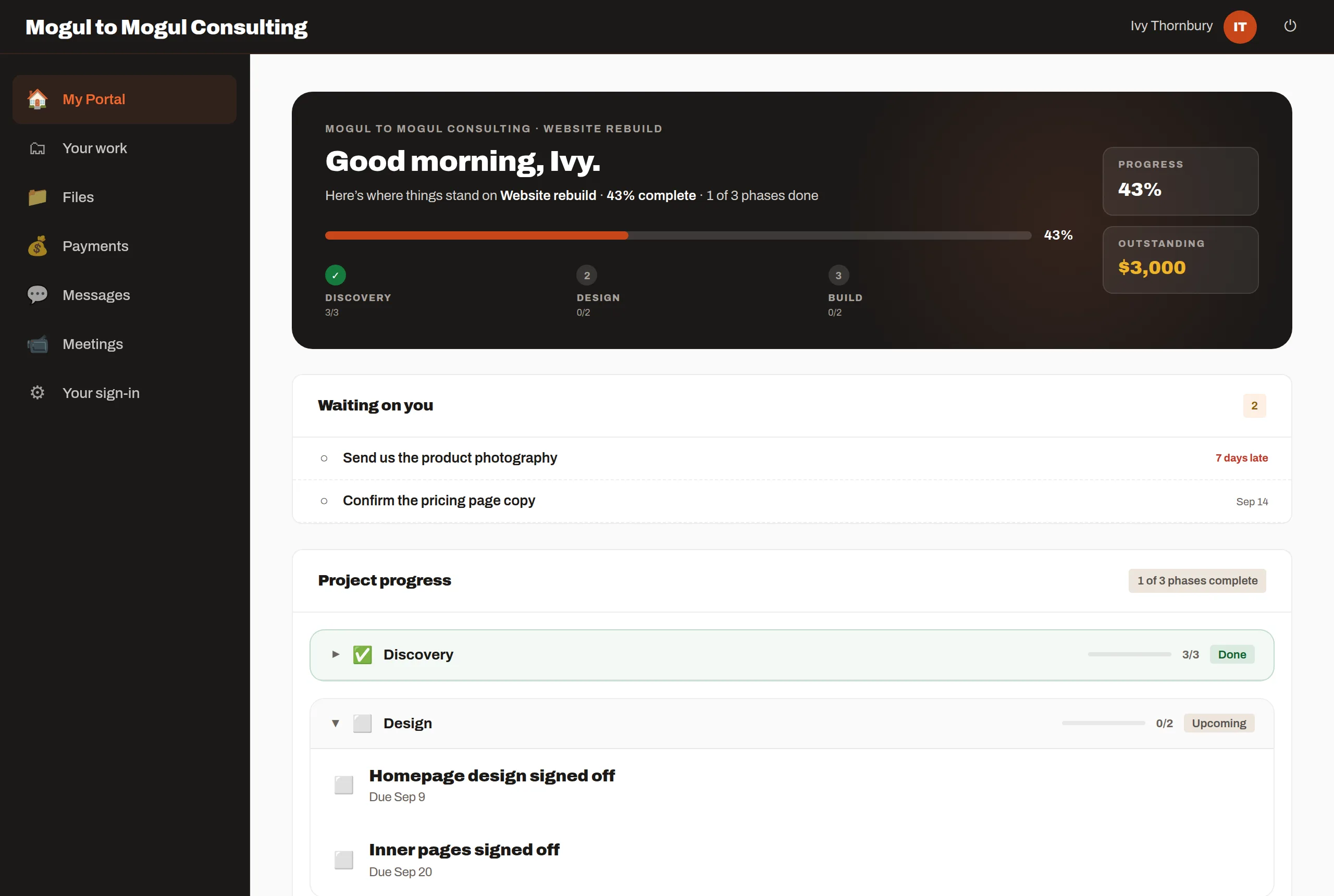Click the BUILD step label in hero
Viewport: 1334px width, 896px height.
click(845, 298)
